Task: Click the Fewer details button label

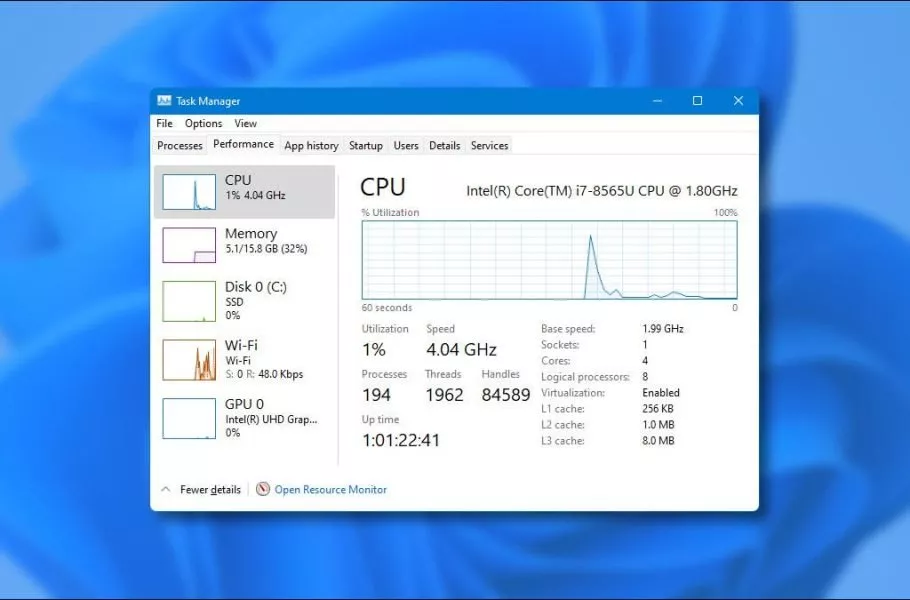Action: pyautogui.click(x=210, y=489)
